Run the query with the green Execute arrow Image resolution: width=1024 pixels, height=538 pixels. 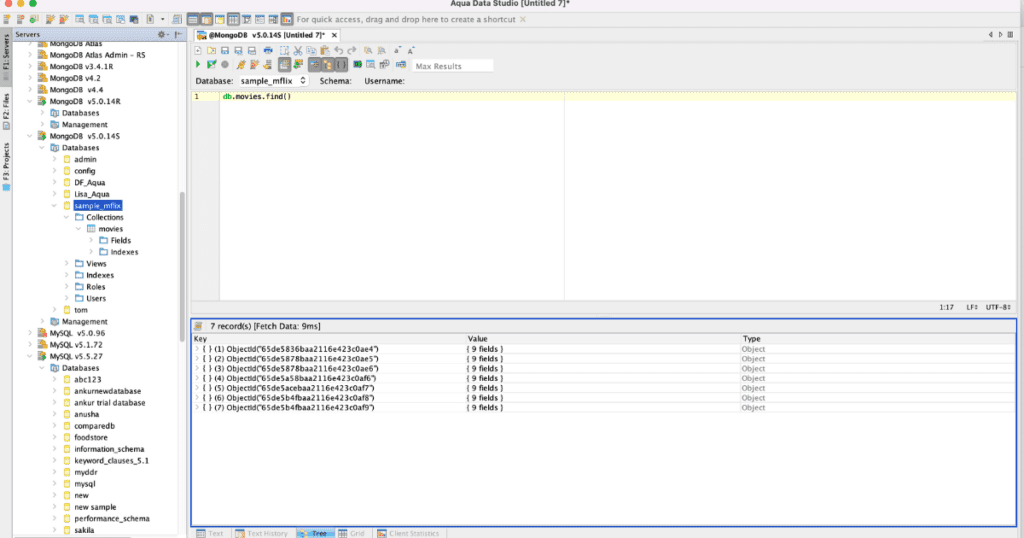[x=198, y=65]
